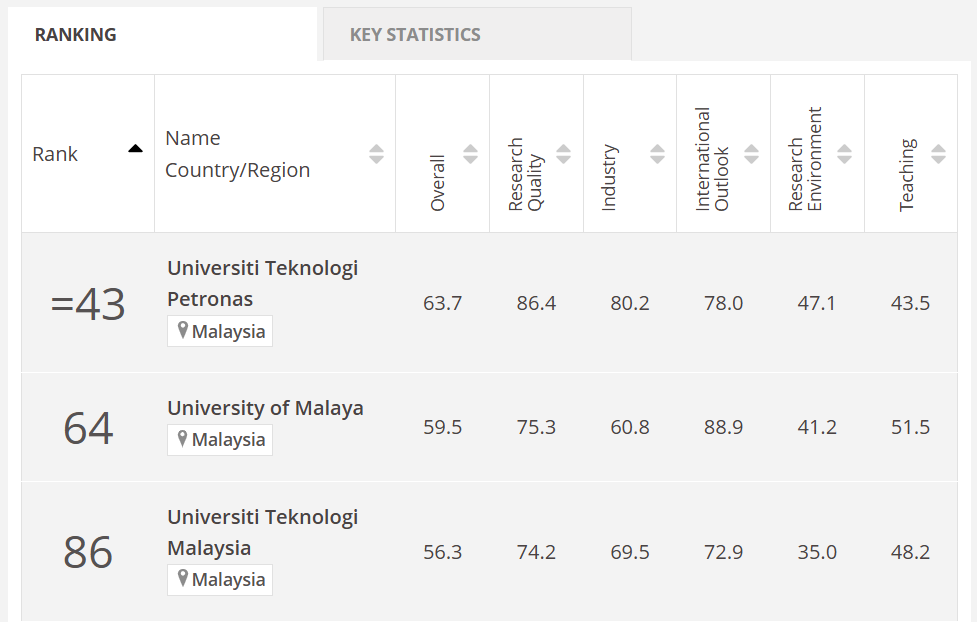Sort by Name Country/Region column arrows
This screenshot has width=977, height=622.
click(x=376, y=154)
